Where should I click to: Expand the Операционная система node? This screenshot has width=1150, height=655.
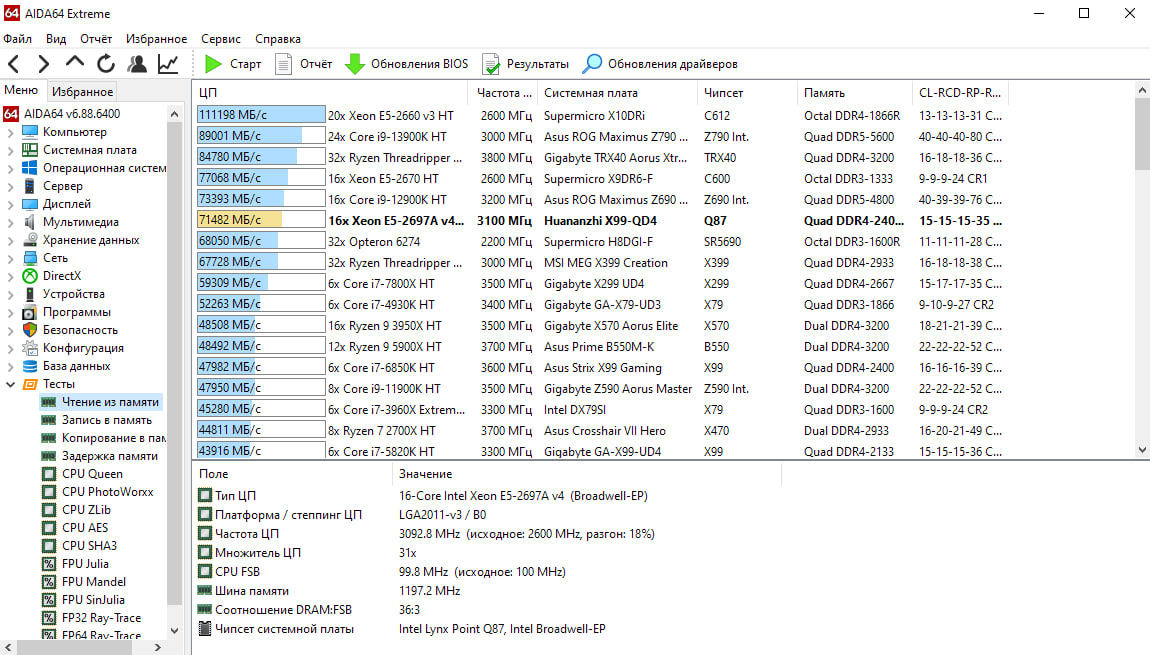click(10, 169)
